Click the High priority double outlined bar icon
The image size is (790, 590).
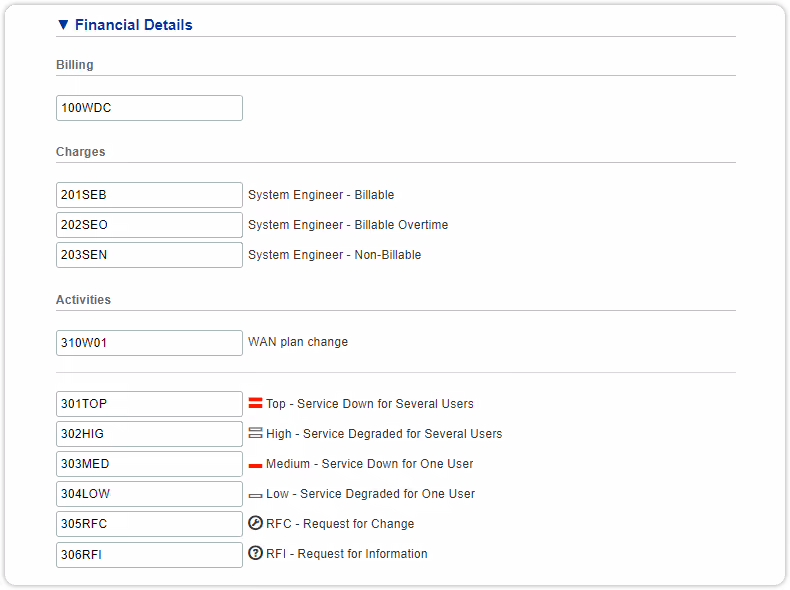coord(255,433)
